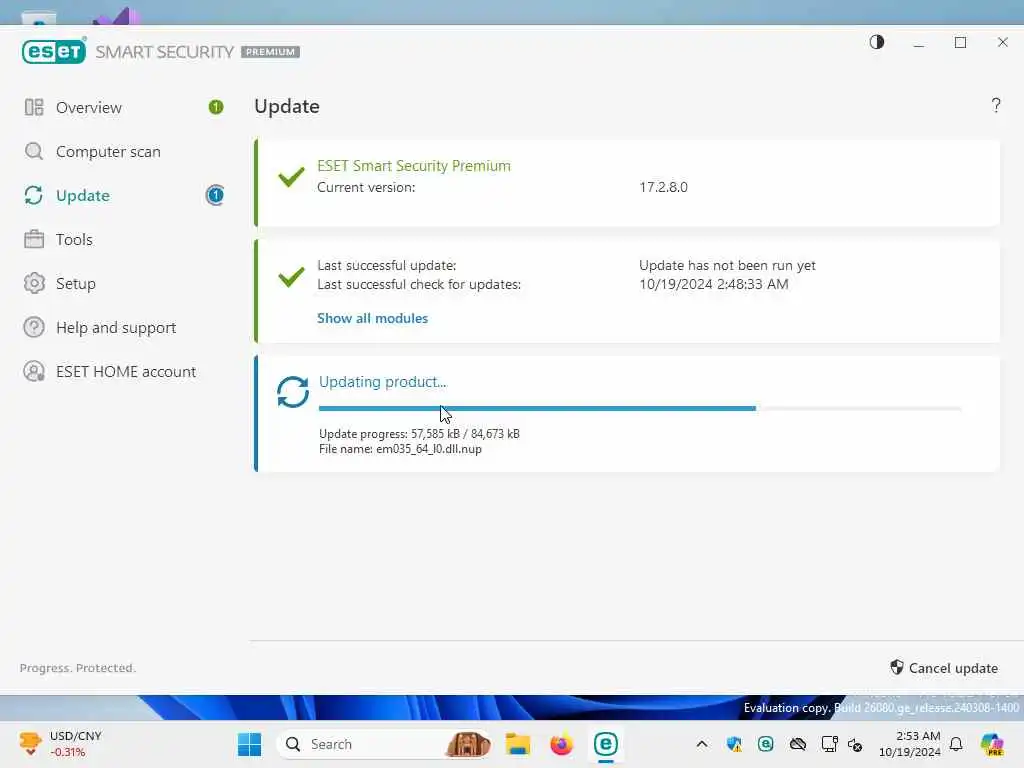Click the ESET taskbar app icon
This screenshot has width=1024, height=768.
pyautogui.click(x=605, y=744)
